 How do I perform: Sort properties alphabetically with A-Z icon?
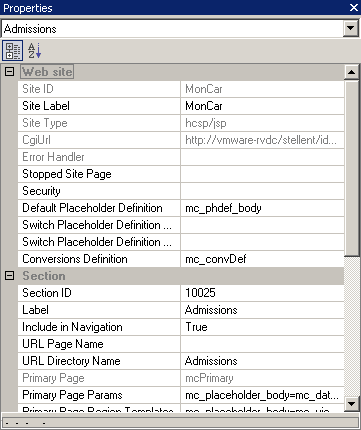34,51
